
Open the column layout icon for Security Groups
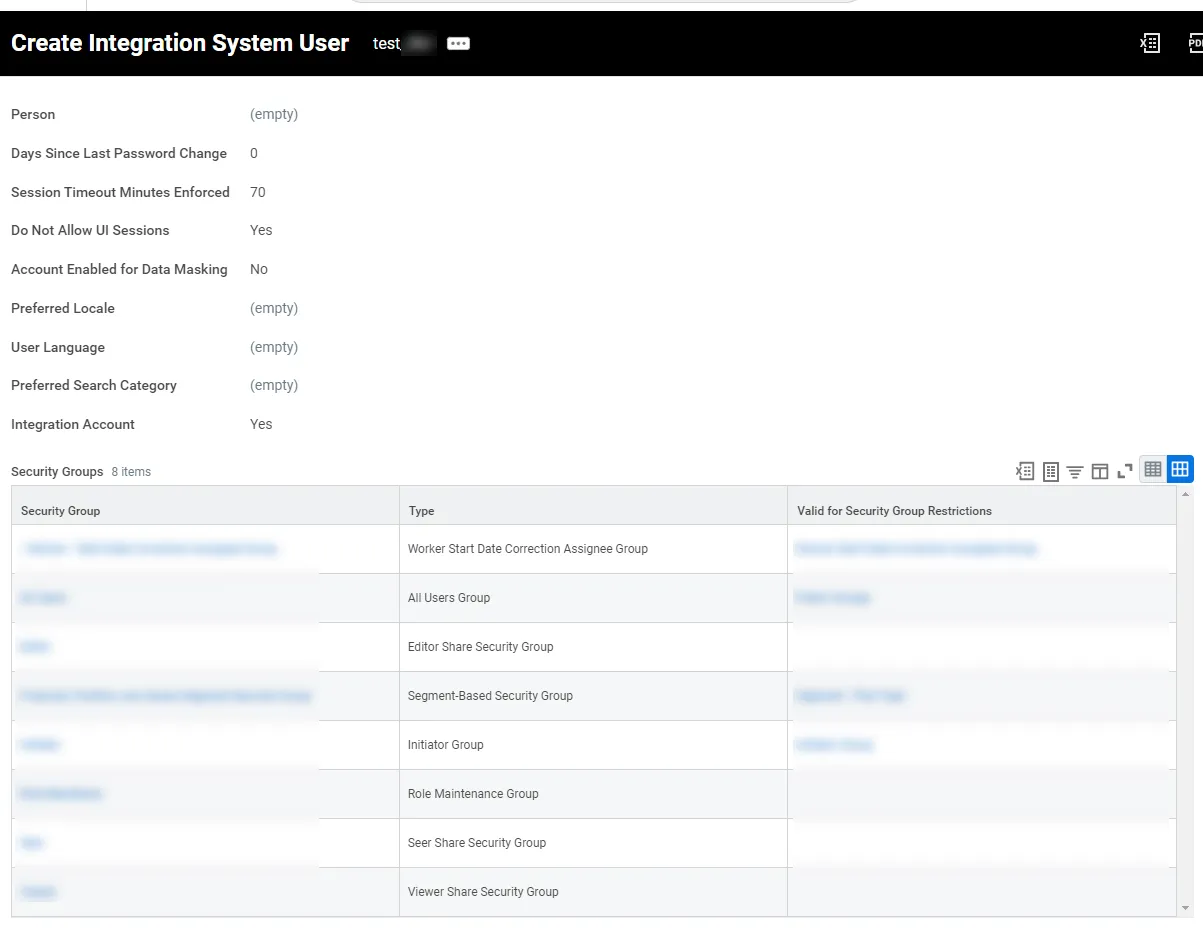[x=1100, y=471]
